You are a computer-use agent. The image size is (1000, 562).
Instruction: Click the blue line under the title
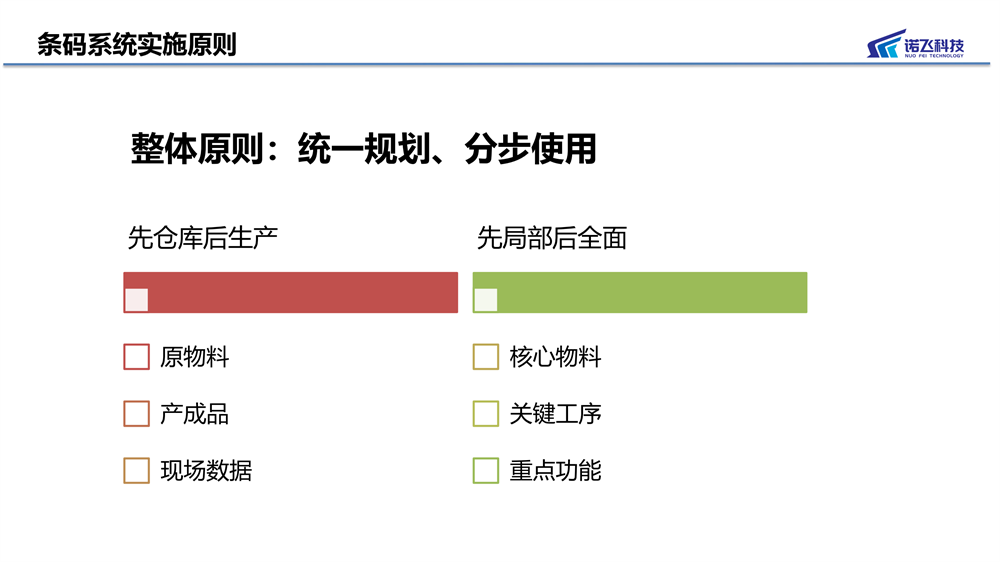coord(497,64)
